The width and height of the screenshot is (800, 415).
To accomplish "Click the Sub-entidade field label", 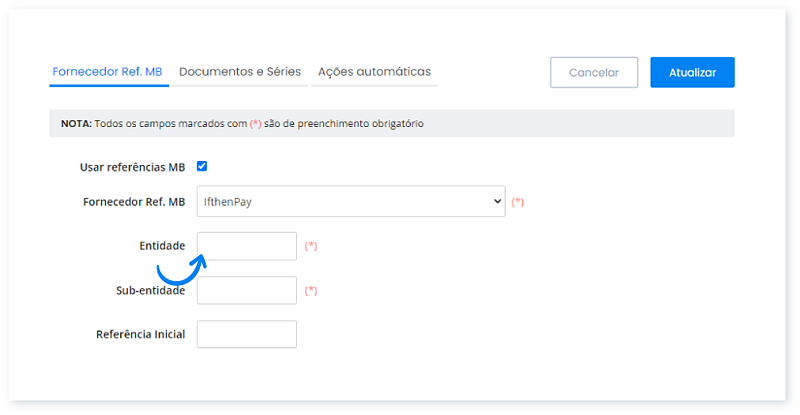I will pos(151,291).
